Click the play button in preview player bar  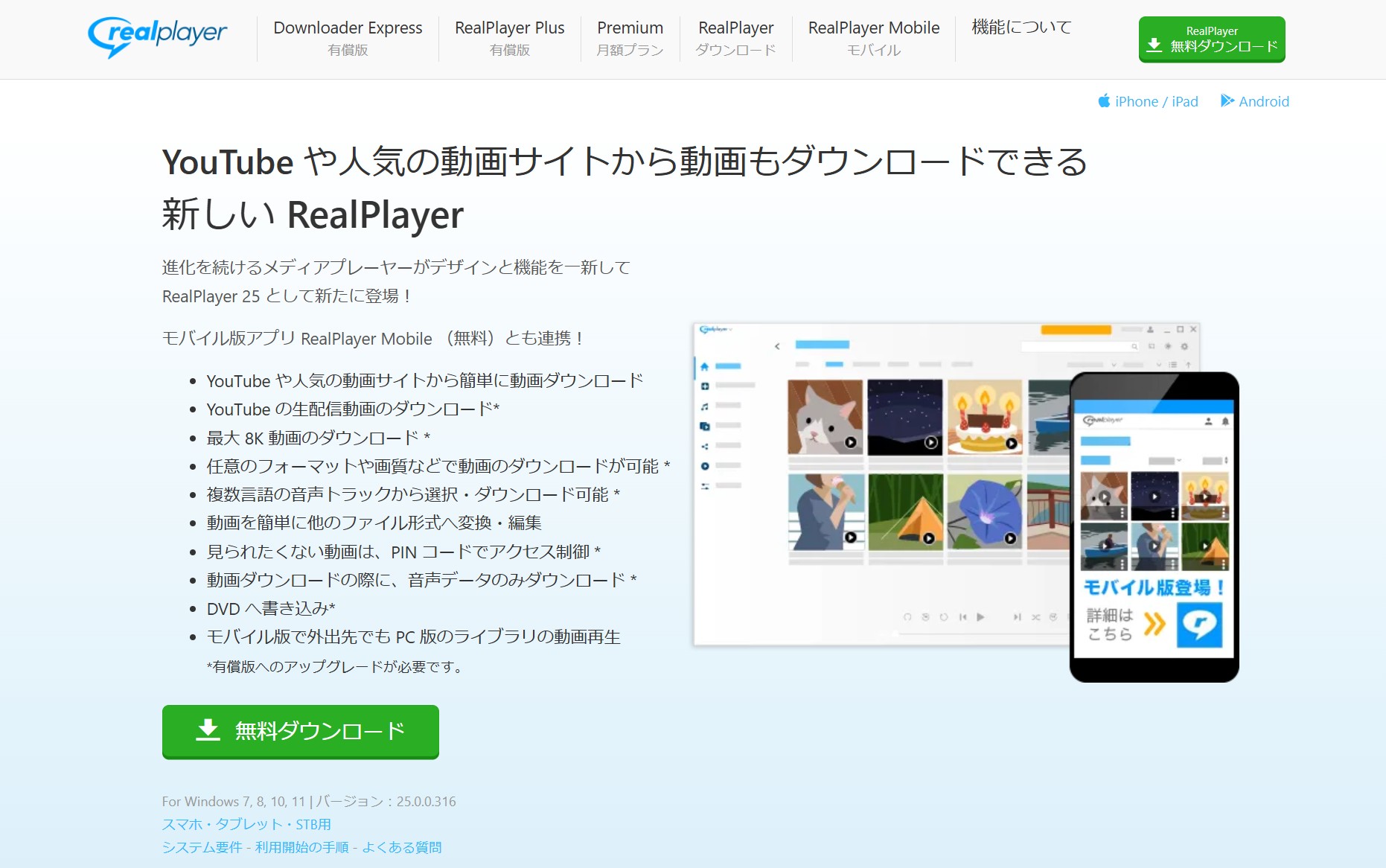[980, 617]
